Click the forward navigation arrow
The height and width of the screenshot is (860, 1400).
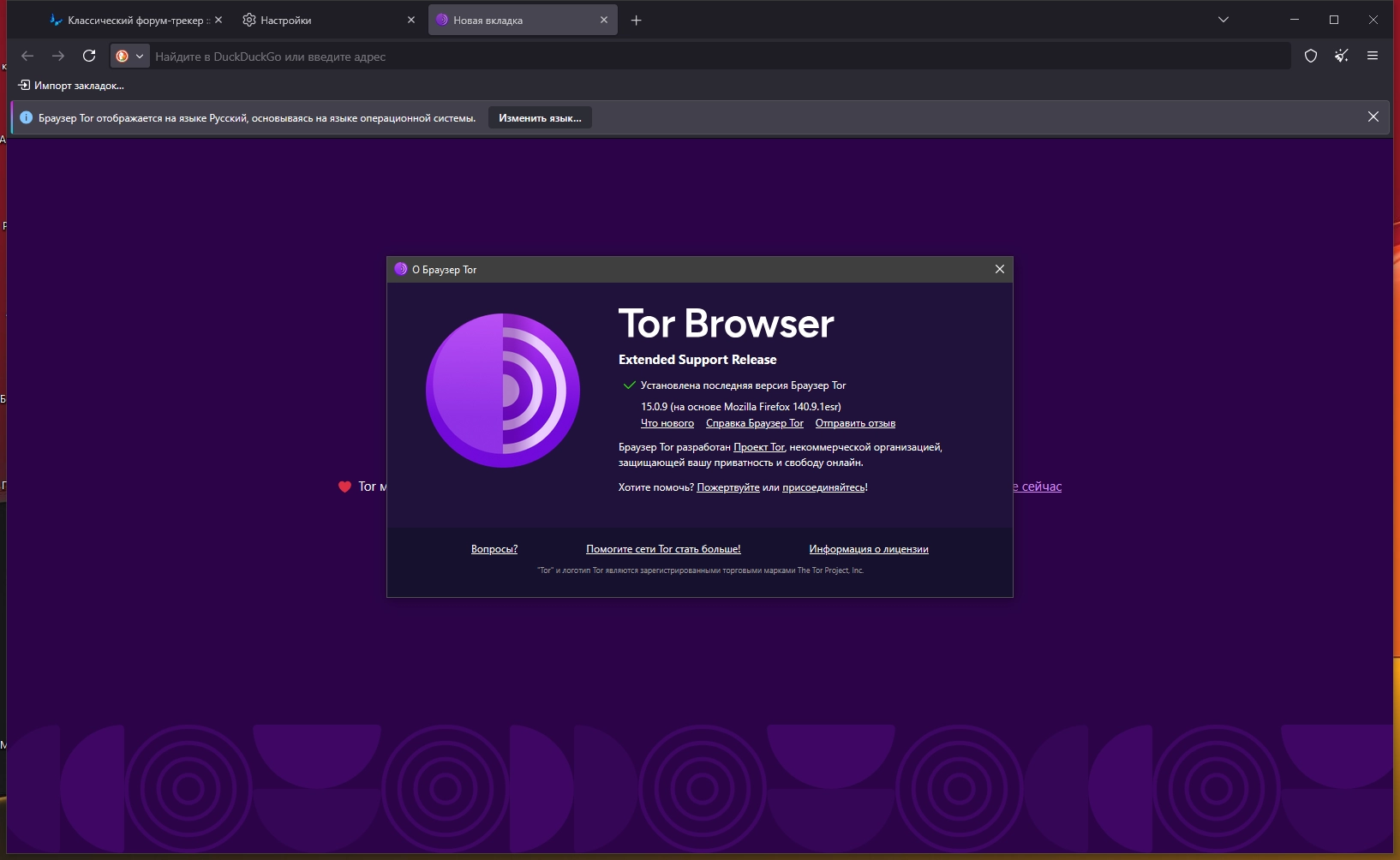58,56
